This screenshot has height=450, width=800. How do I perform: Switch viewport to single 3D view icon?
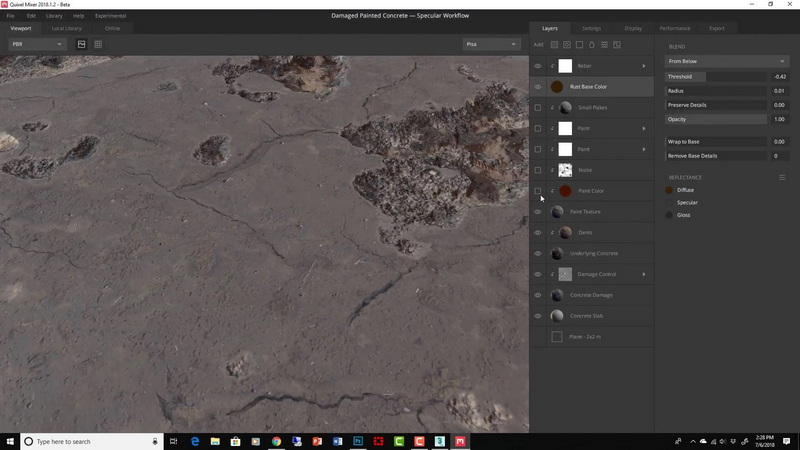pos(82,44)
